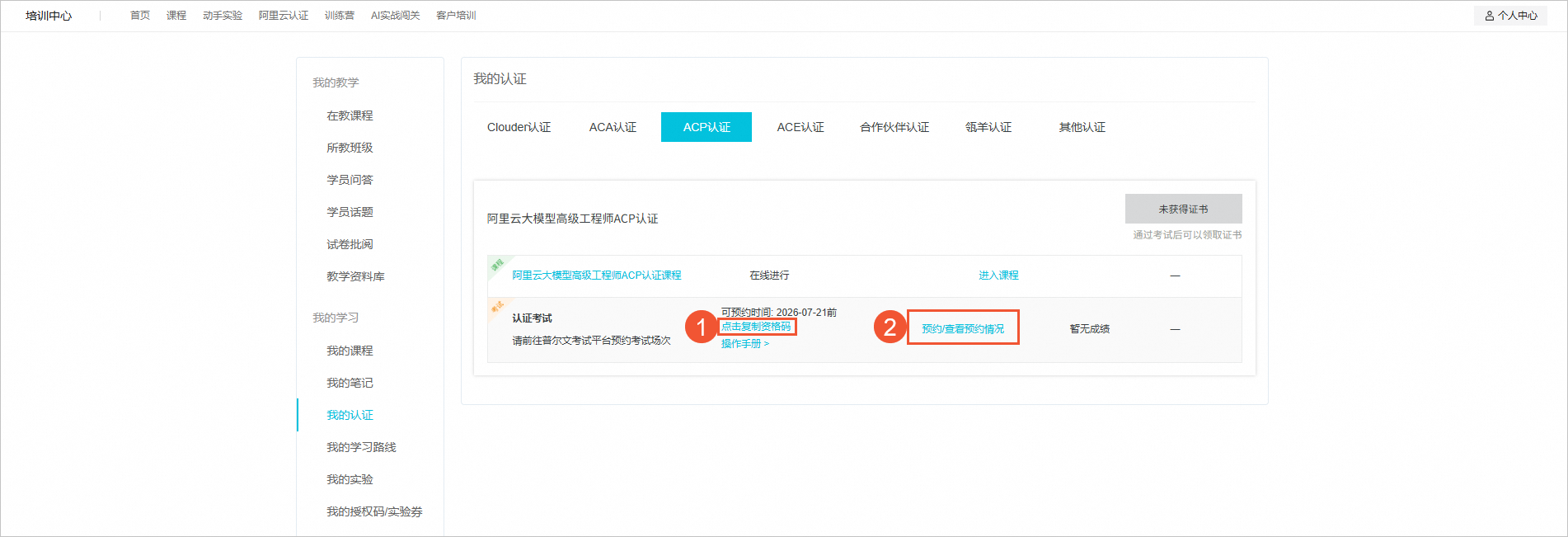1568x537 pixels.
Task: Switch to the 合作伙伴认证 tab
Action: 894,127
